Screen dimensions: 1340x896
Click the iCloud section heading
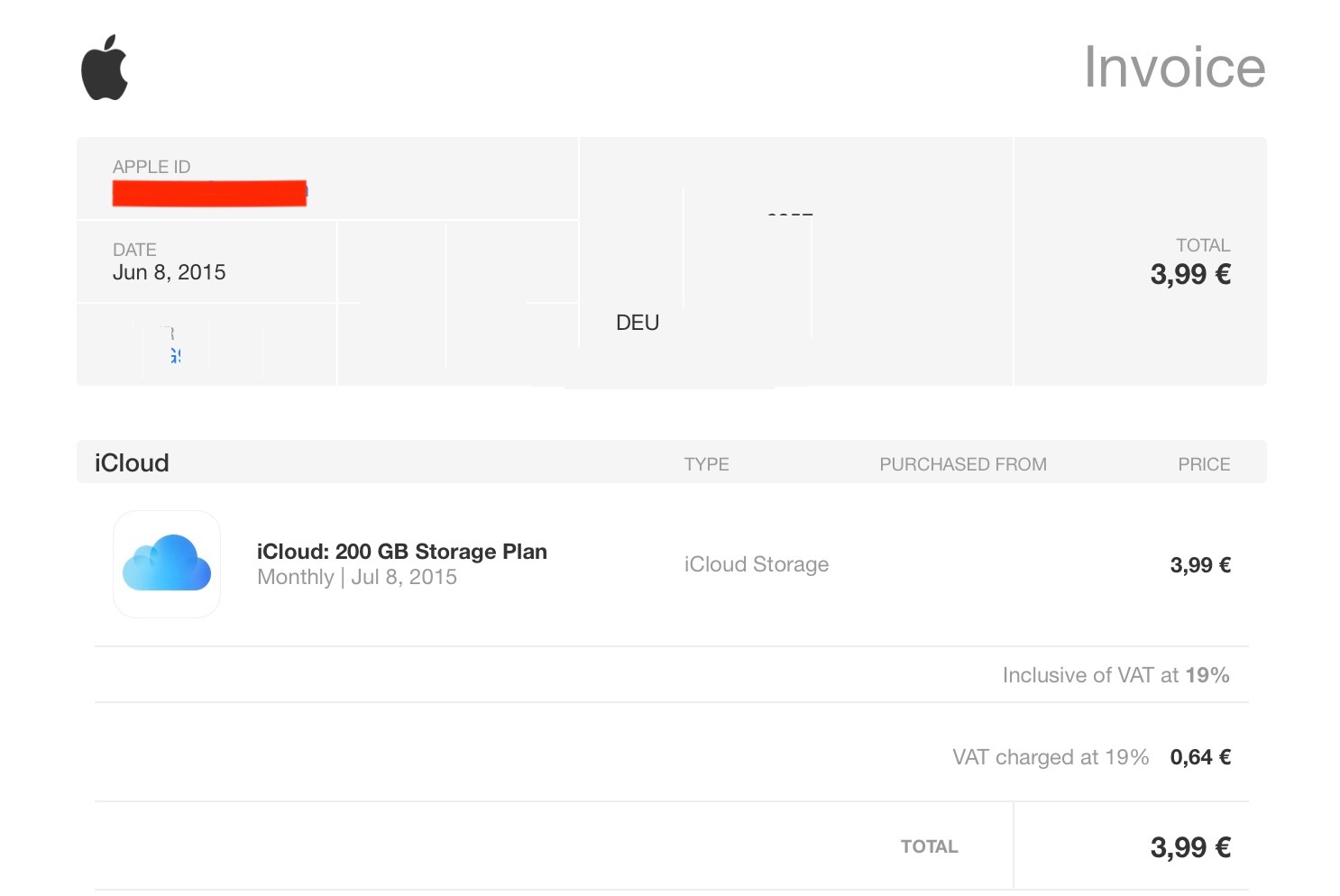[x=132, y=462]
